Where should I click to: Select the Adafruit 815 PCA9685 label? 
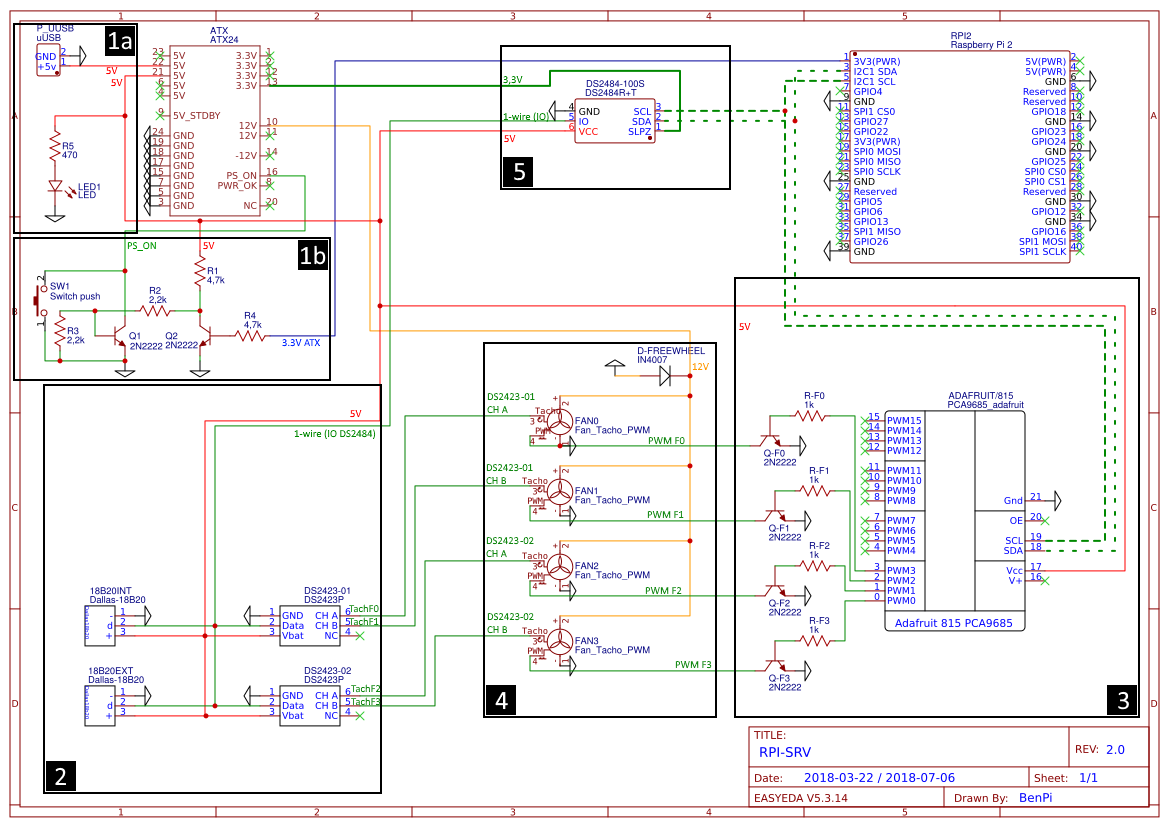click(x=953, y=623)
